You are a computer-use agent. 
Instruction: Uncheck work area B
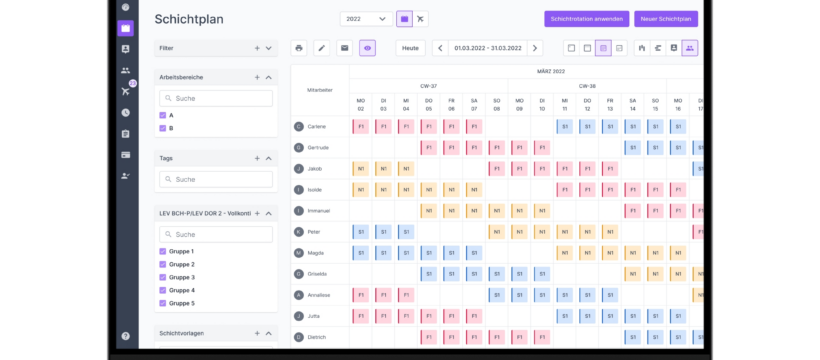pyautogui.click(x=163, y=128)
